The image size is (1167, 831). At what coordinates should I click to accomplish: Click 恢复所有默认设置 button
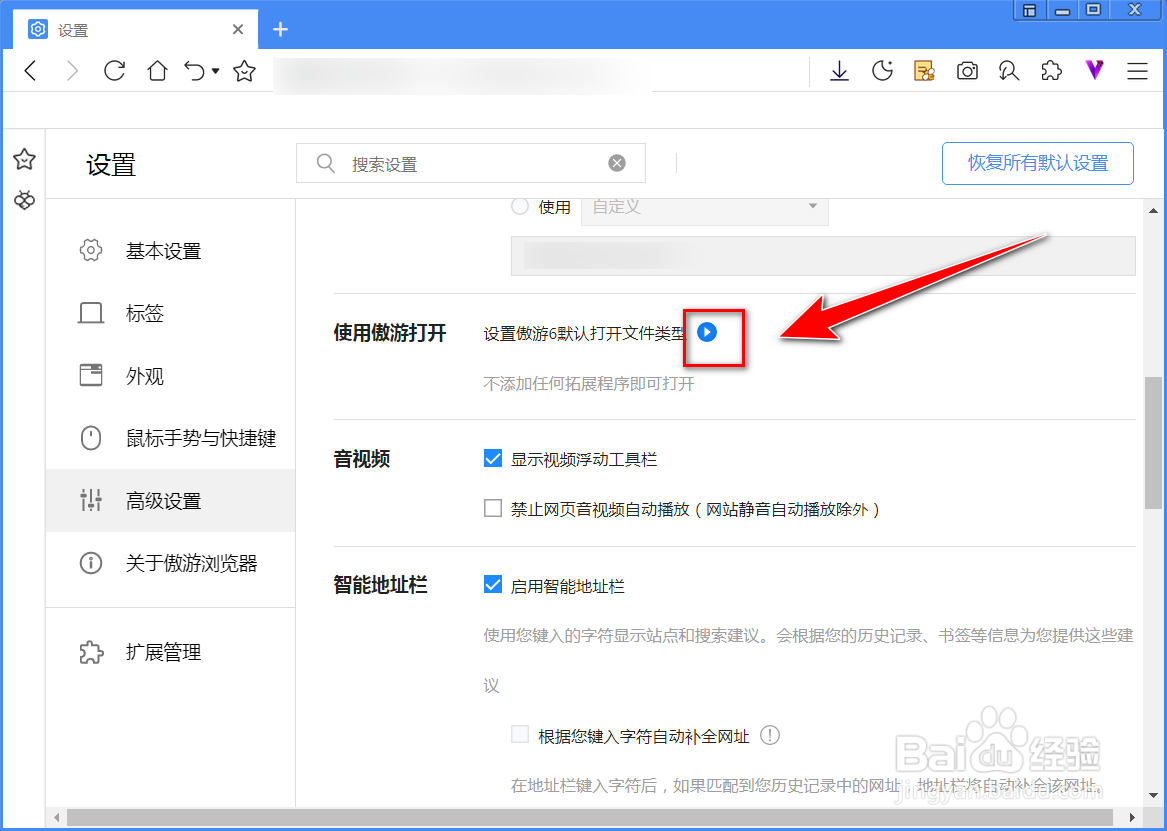point(1037,164)
